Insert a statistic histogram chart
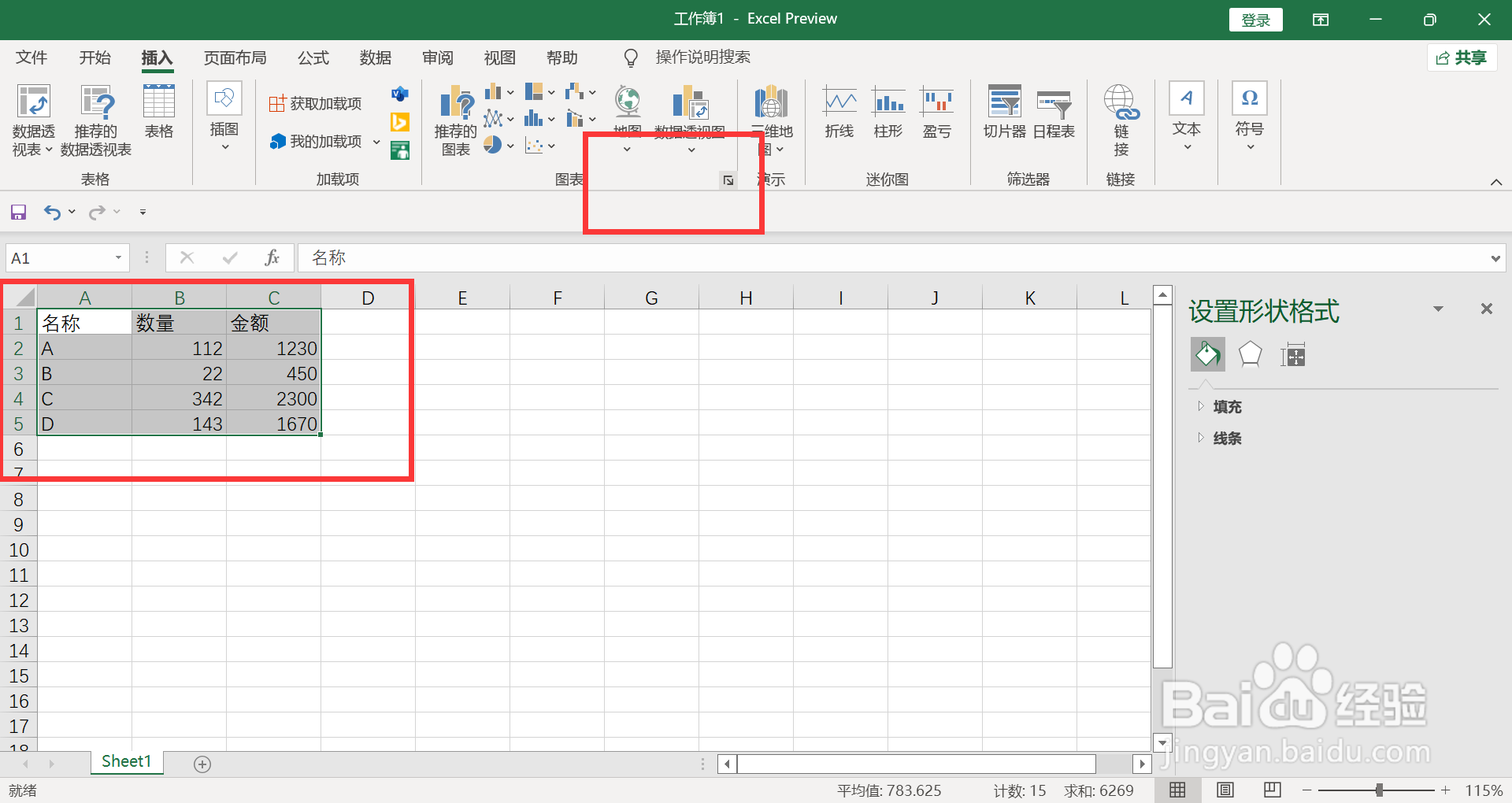The image size is (1512, 803). click(x=534, y=119)
